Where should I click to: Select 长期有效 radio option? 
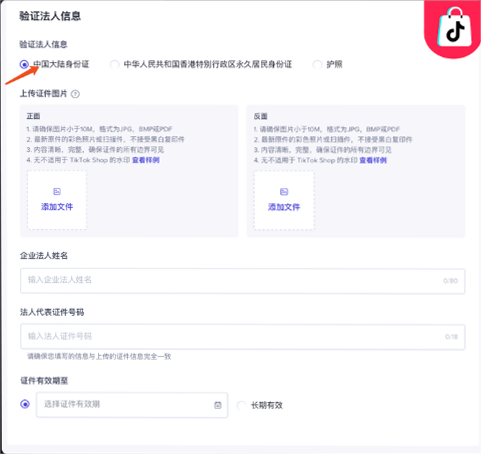241,406
